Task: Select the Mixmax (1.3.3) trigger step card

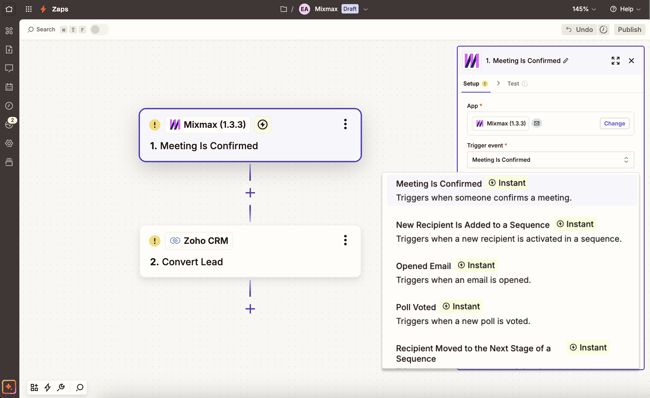Action: click(x=250, y=135)
